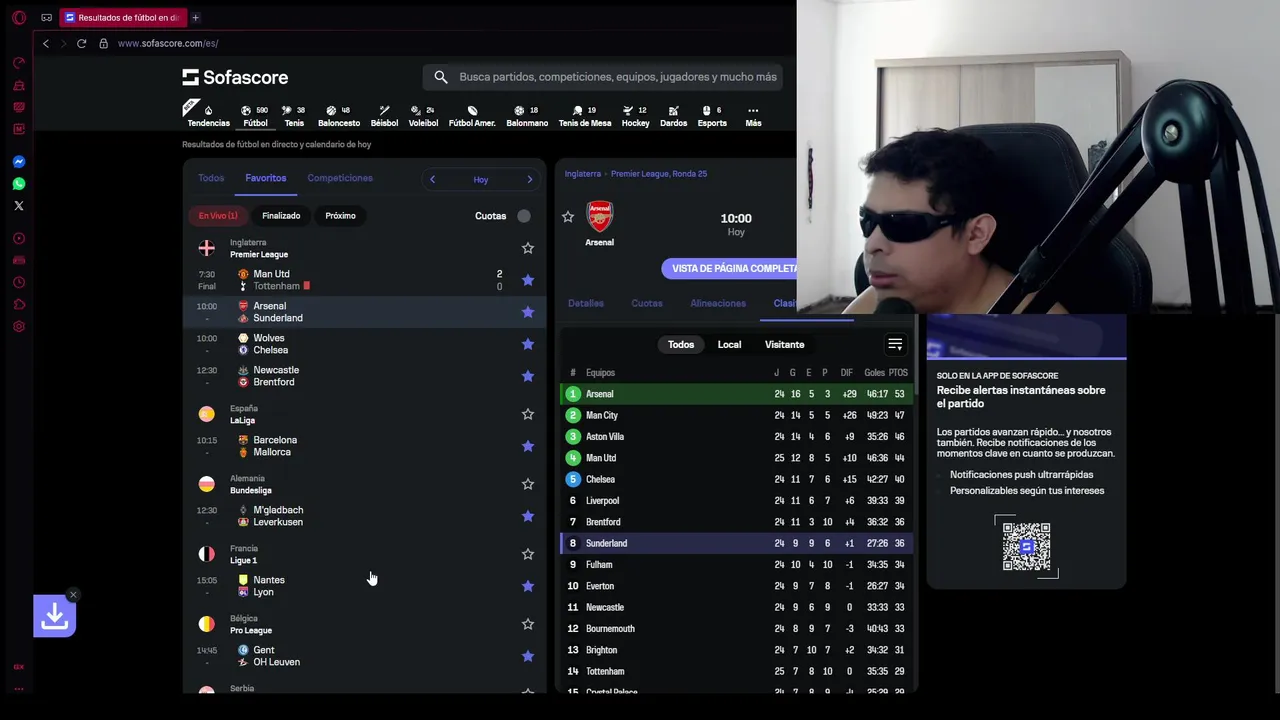Switch to the Competiciones tab

pos(340,178)
